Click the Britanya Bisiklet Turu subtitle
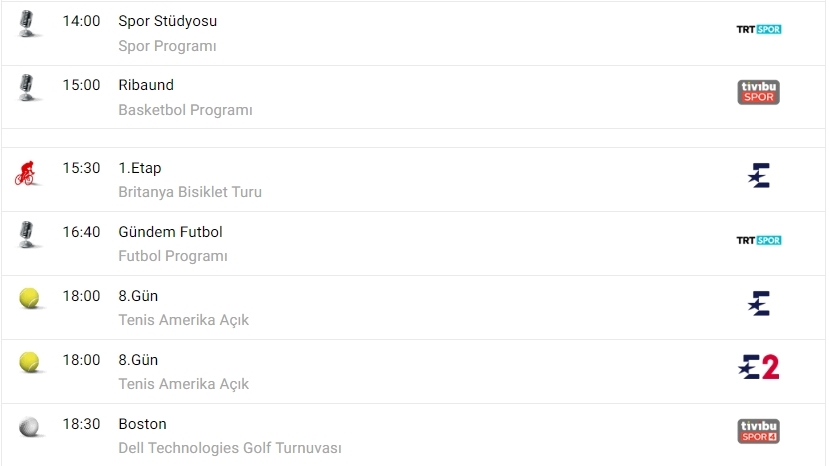Viewport: 829px width, 466px height. tap(190, 192)
